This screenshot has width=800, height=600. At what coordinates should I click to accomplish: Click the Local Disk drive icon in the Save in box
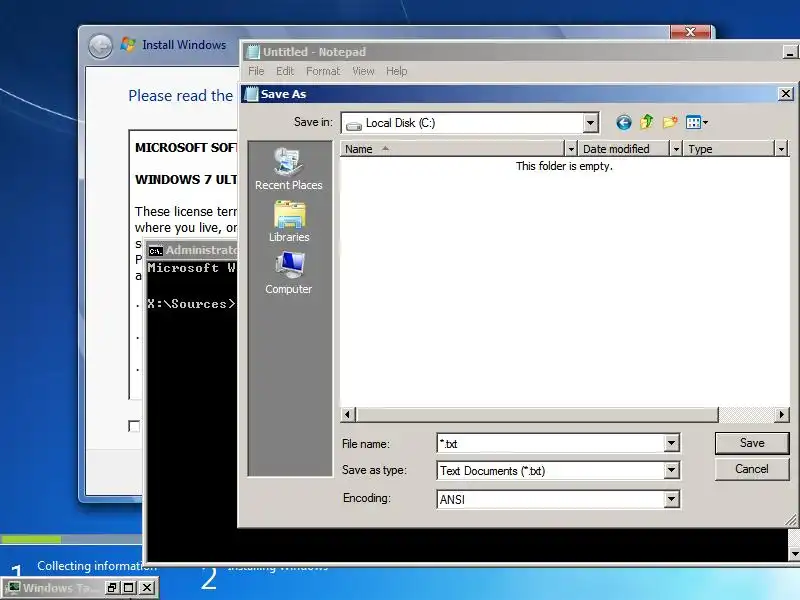(354, 124)
